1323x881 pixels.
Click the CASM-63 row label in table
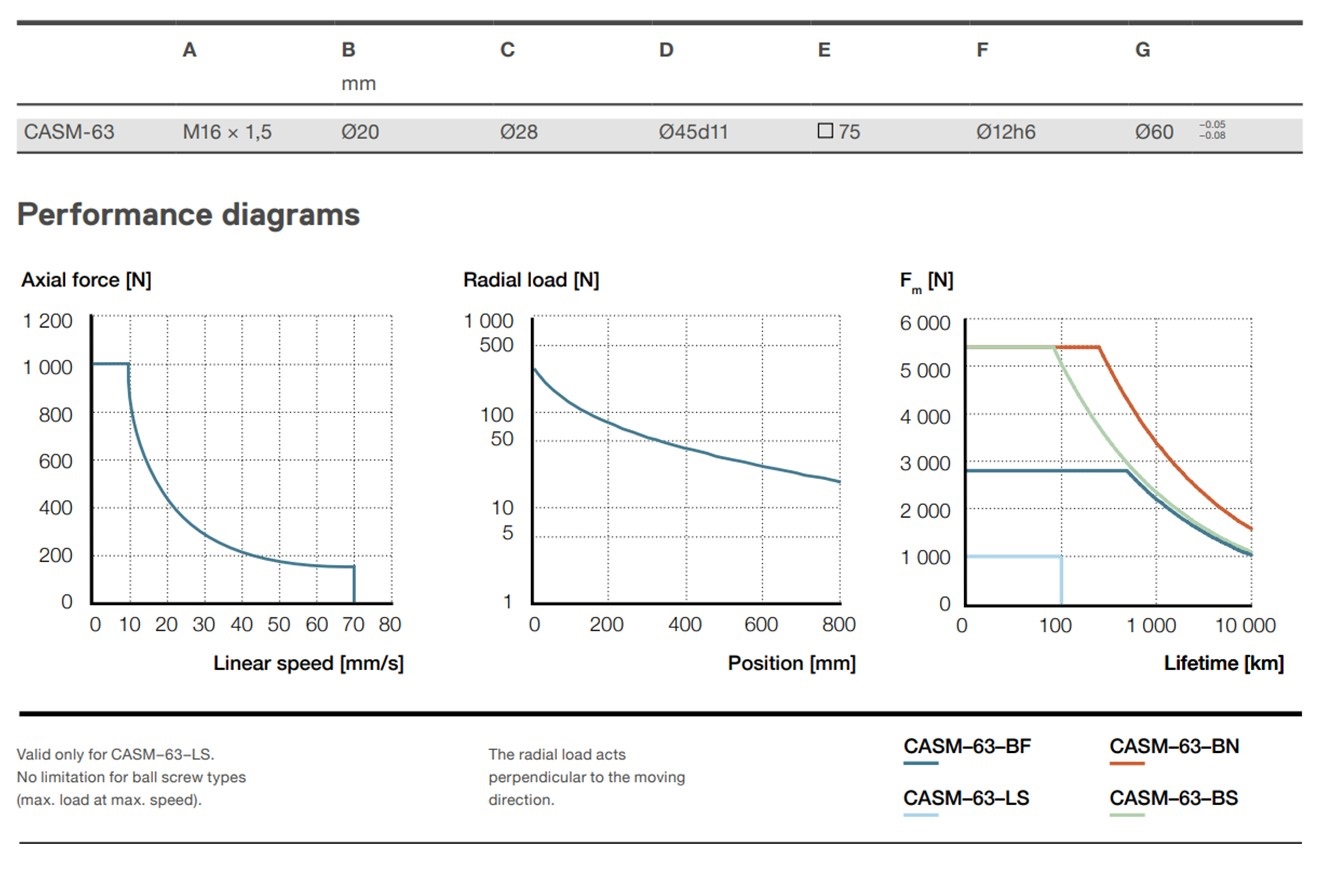coord(69,131)
